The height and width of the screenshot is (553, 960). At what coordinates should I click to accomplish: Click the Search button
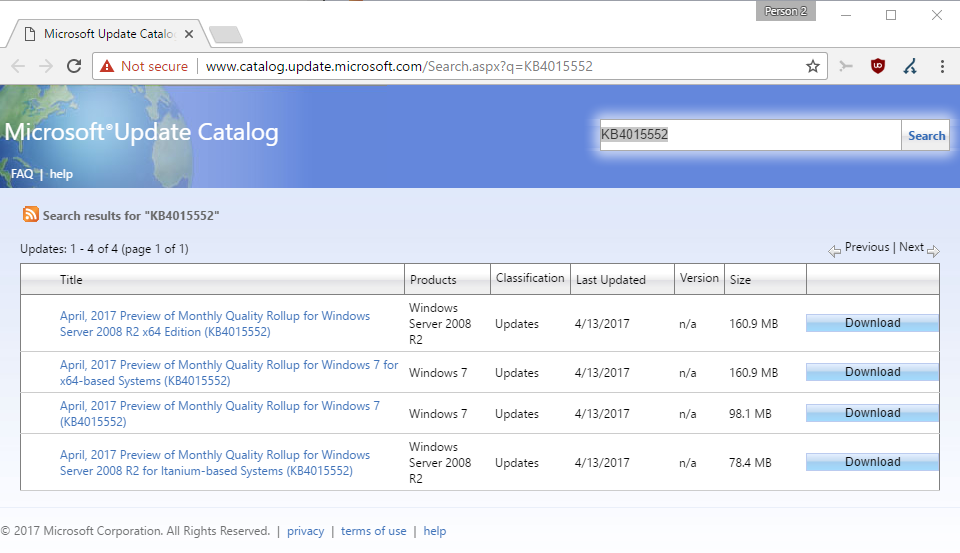926,135
